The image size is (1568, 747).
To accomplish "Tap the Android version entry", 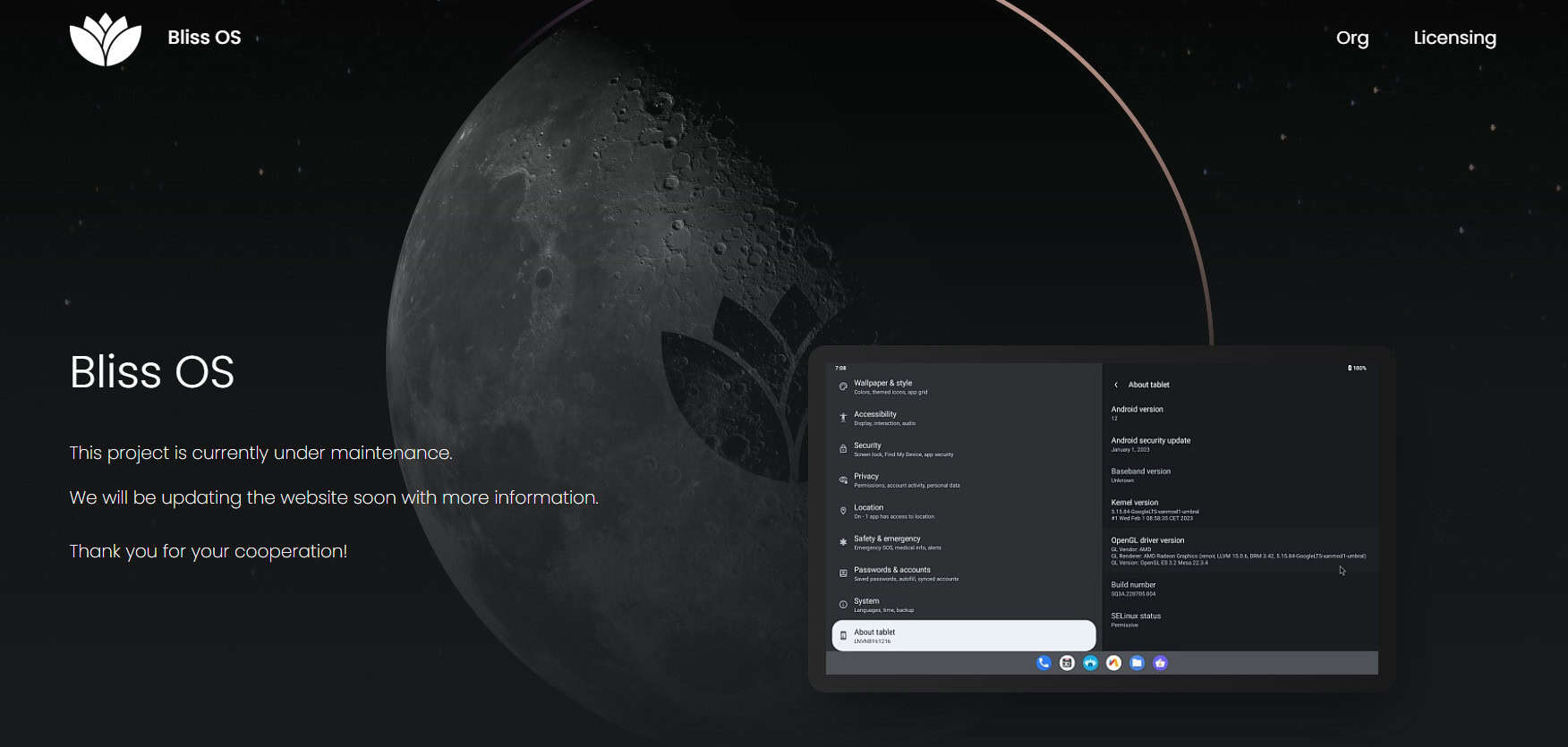I will (x=1137, y=412).
